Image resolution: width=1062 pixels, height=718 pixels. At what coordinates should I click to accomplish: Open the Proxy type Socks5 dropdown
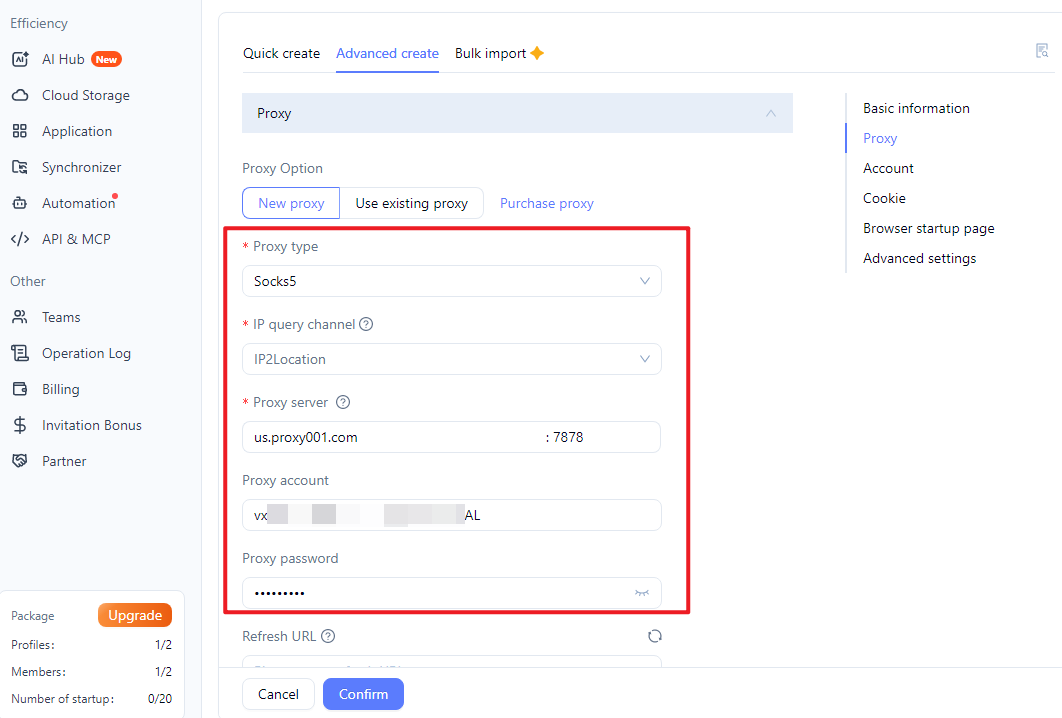coord(452,281)
